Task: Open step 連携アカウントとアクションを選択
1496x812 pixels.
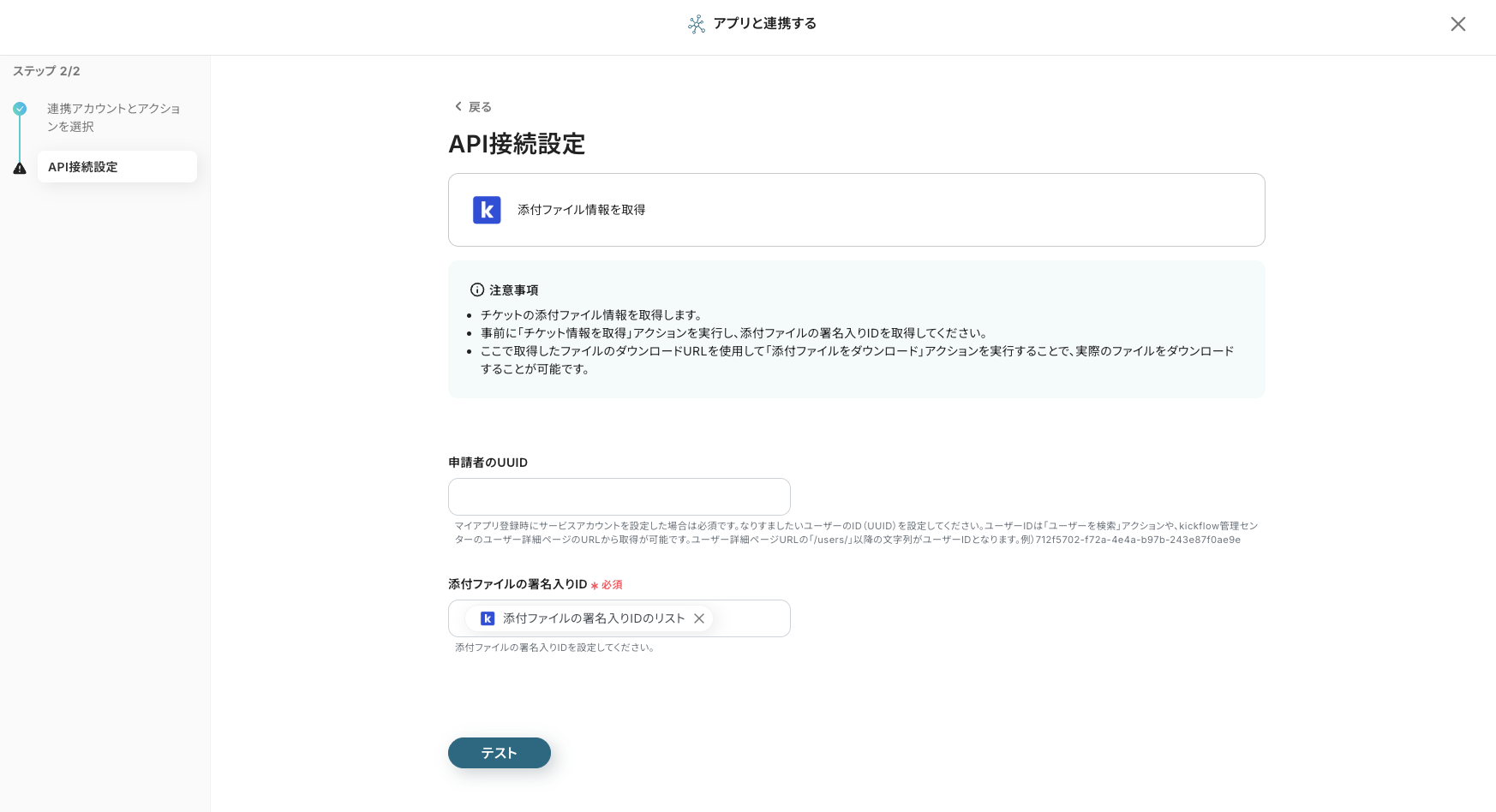Action: [114, 117]
